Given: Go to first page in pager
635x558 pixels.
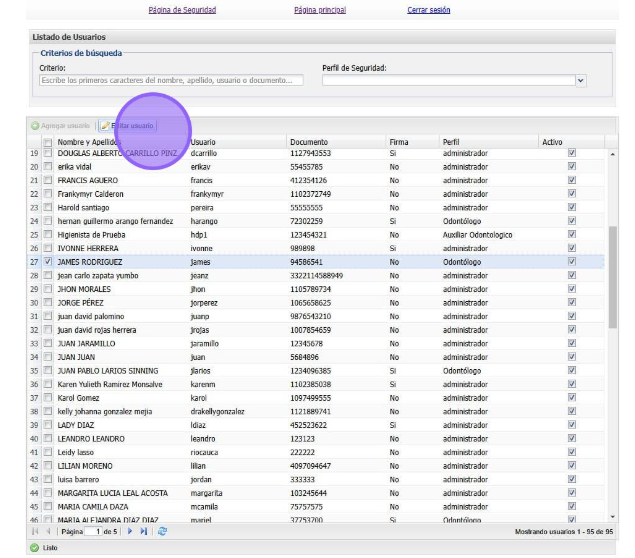Looking at the screenshot, I should tap(35, 531).
